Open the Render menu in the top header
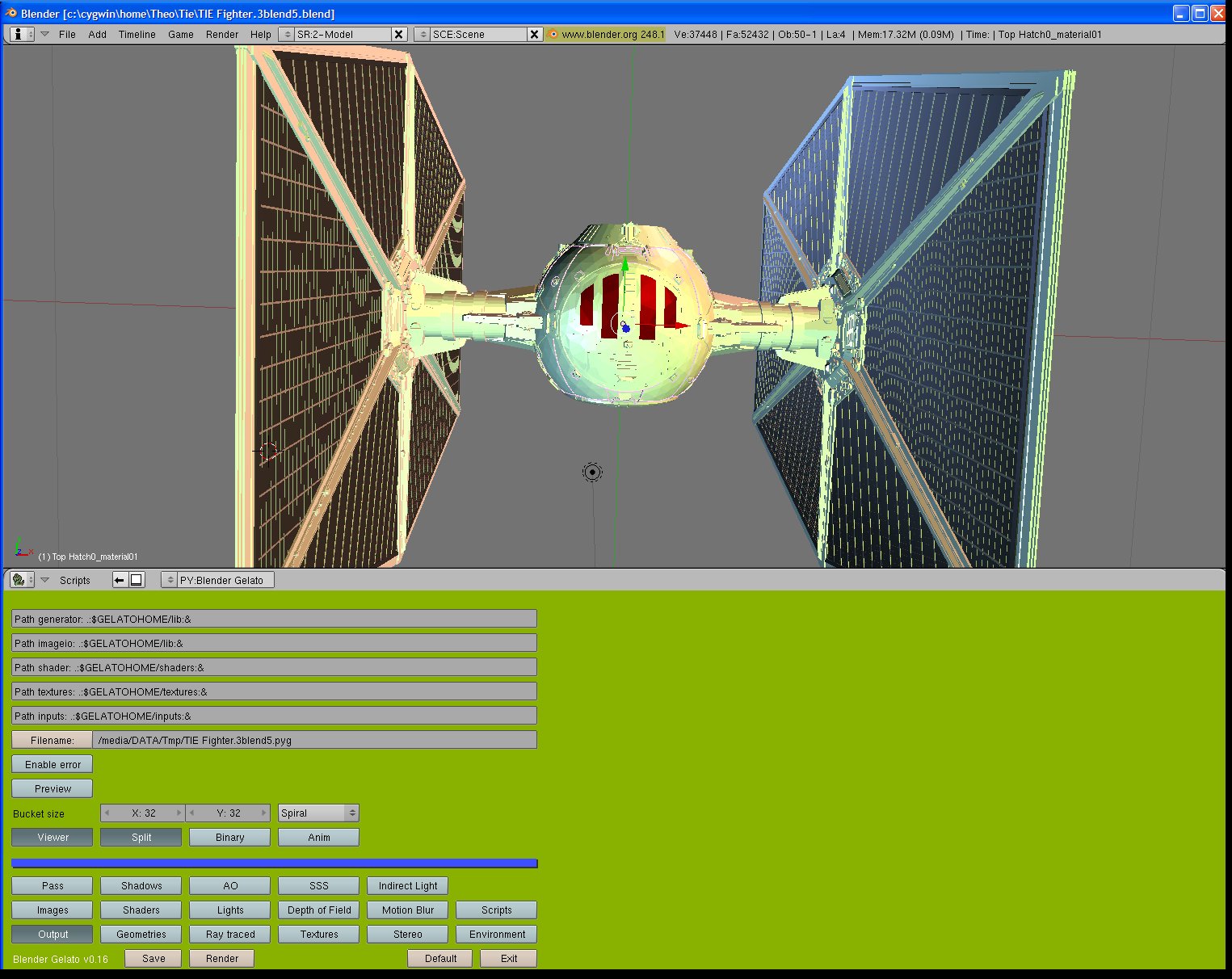This screenshot has width=1232, height=979. 222,35
